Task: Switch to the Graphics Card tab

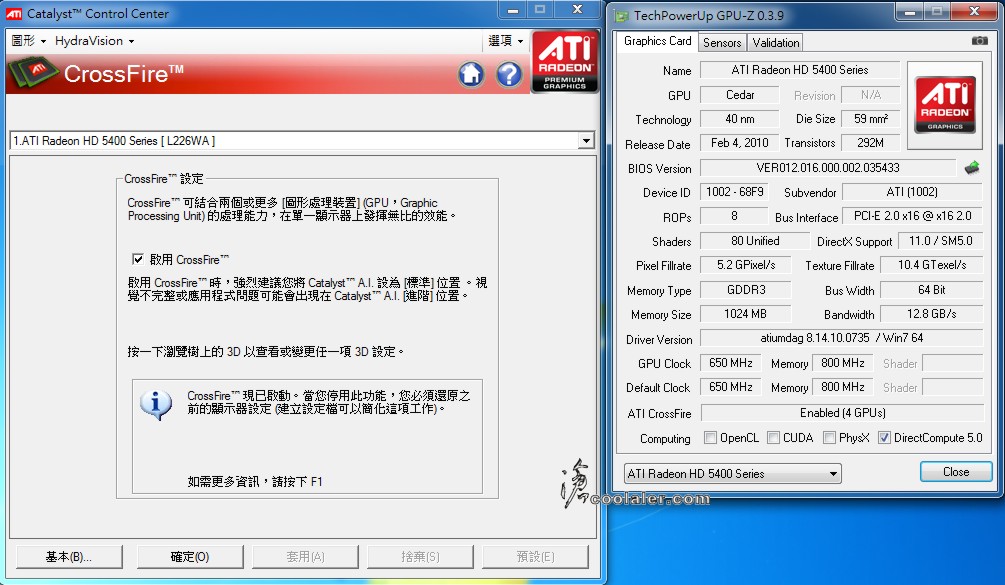Action: tap(658, 42)
